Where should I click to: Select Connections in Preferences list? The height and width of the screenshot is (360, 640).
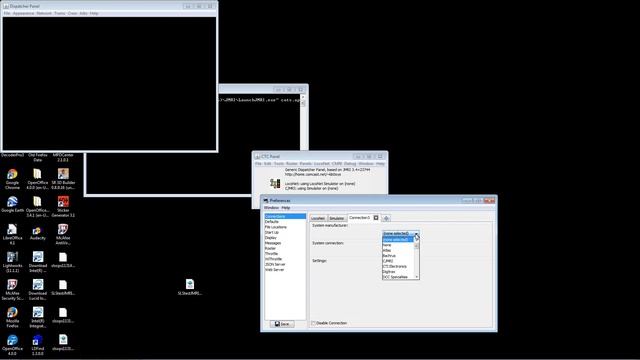pyautogui.click(x=285, y=216)
